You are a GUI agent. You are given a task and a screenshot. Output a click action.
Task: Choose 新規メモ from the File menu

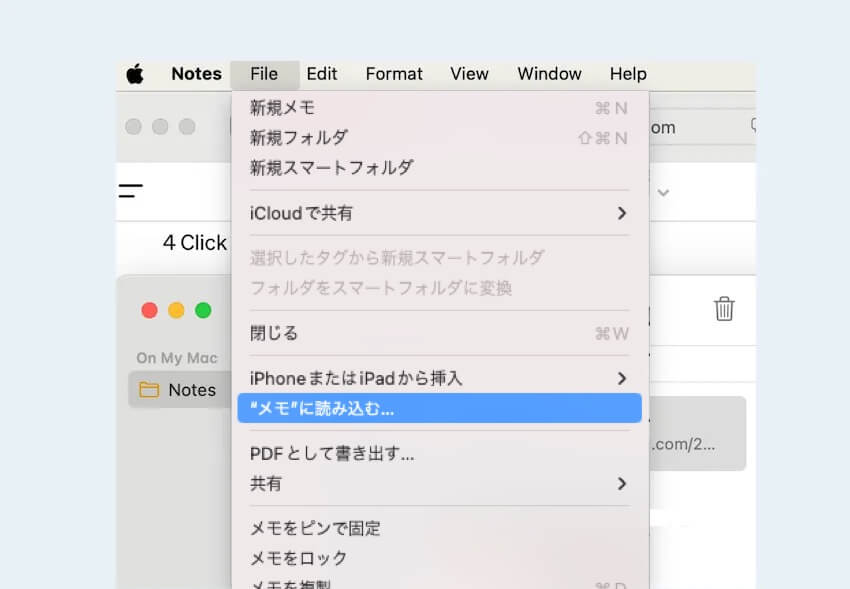pyautogui.click(x=439, y=108)
